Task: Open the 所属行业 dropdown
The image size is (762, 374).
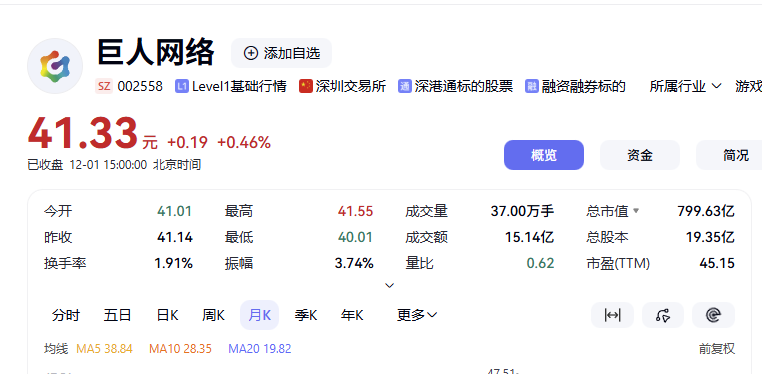Action: tap(685, 86)
